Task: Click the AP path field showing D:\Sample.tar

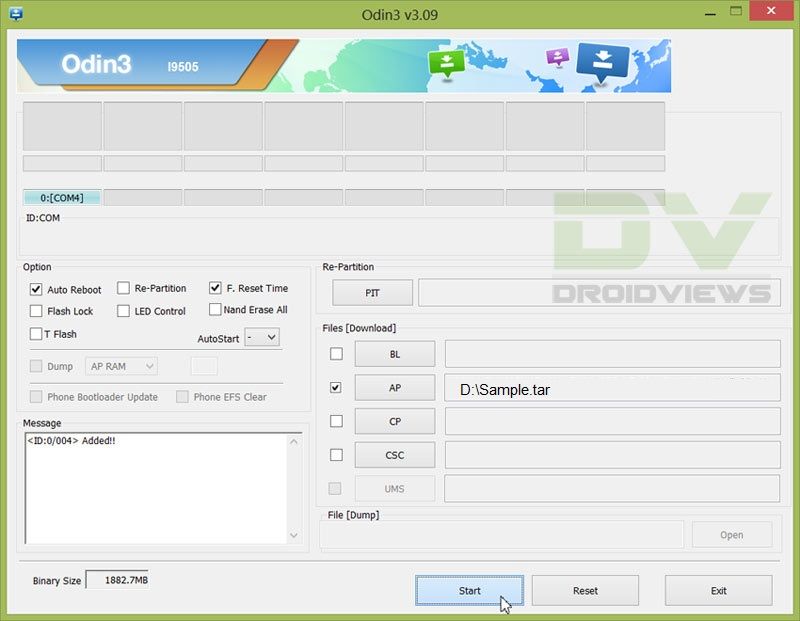Action: pos(612,388)
